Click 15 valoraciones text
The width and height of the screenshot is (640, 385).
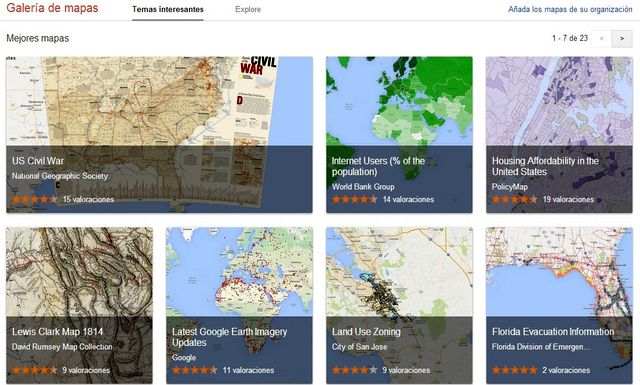tap(88, 200)
